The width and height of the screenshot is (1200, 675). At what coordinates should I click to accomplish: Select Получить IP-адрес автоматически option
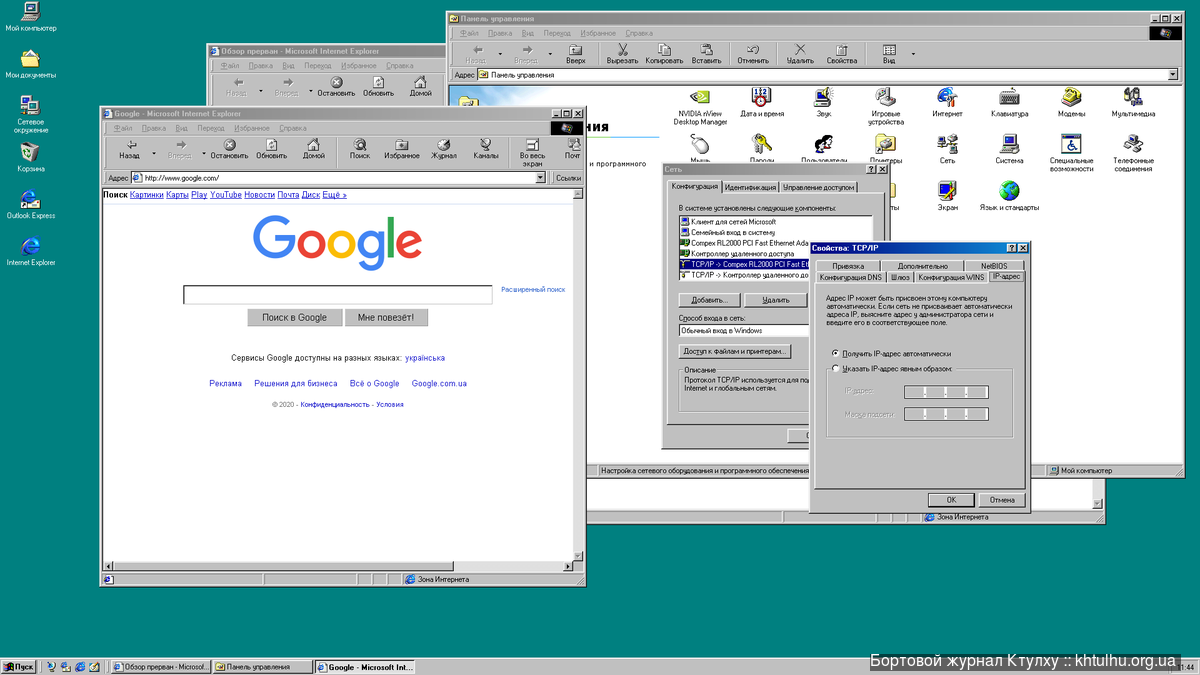[835, 354]
